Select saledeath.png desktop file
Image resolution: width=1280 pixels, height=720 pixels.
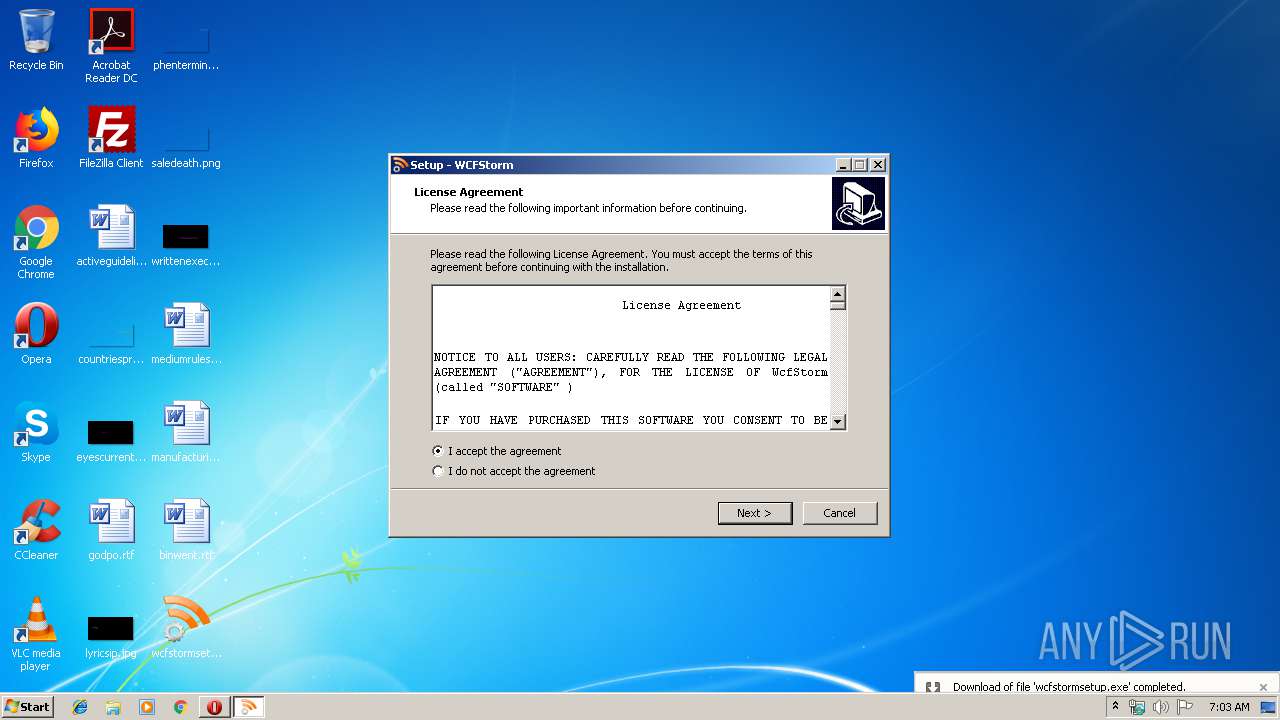tap(186, 145)
